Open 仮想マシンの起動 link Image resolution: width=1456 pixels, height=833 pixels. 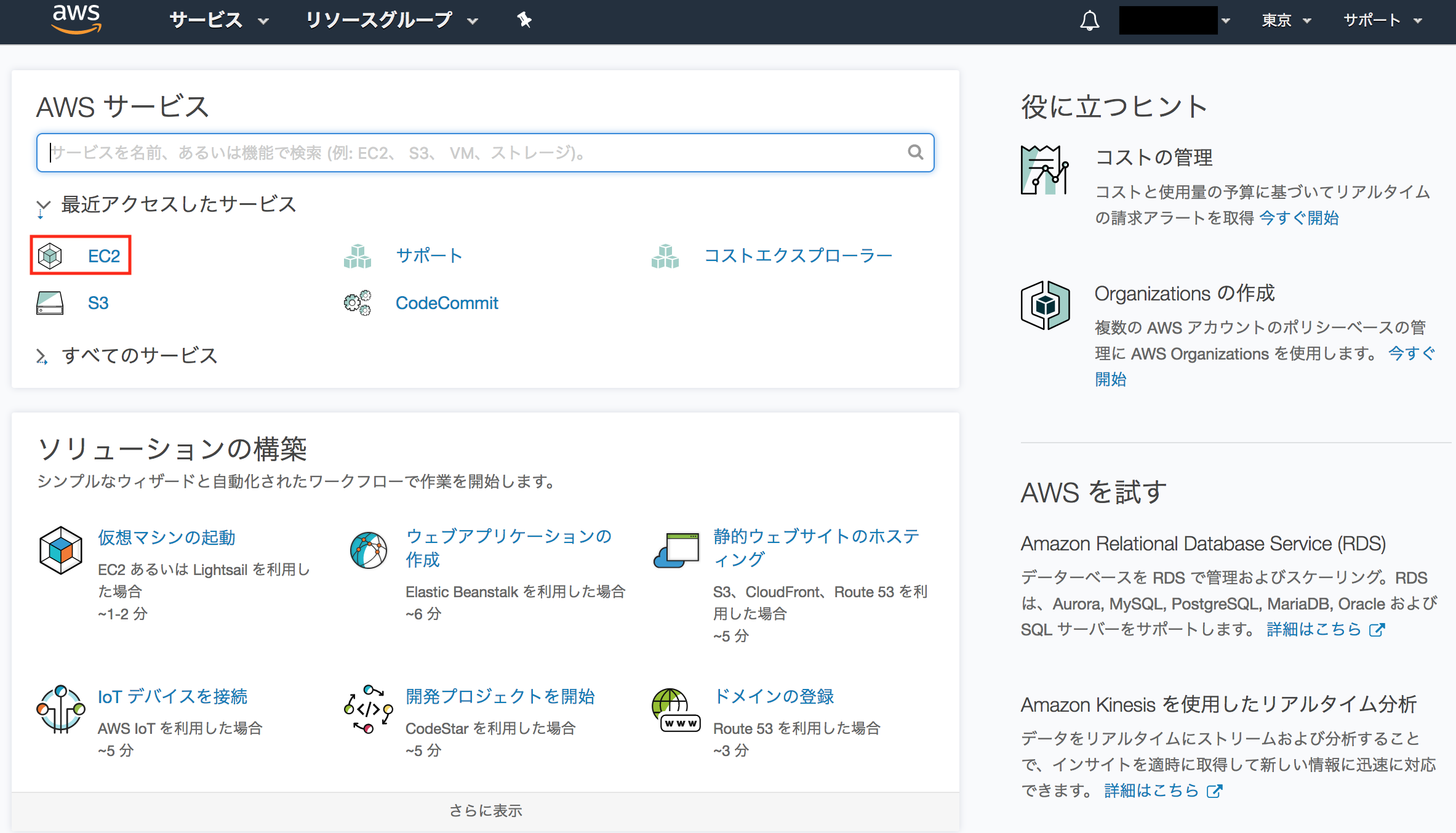[x=167, y=537]
